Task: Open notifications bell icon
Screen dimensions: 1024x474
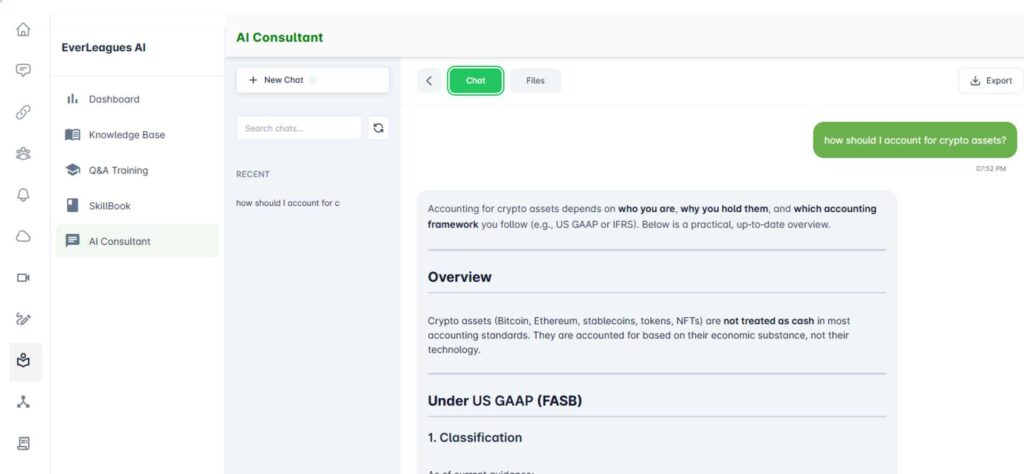Action: pos(24,195)
